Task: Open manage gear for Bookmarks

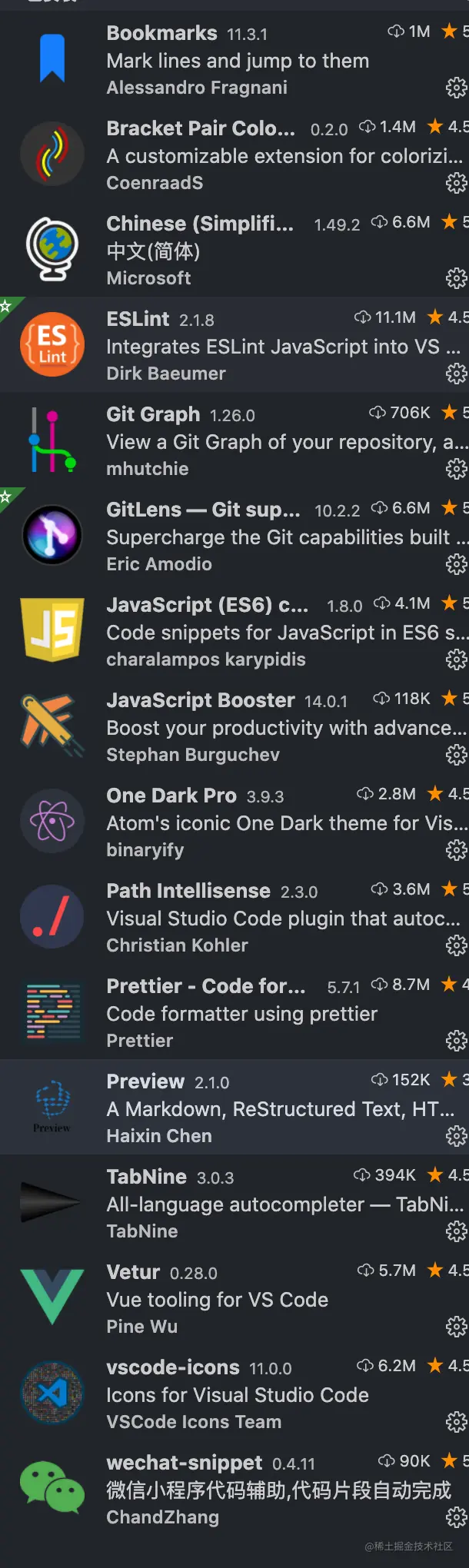Action: click(x=457, y=88)
